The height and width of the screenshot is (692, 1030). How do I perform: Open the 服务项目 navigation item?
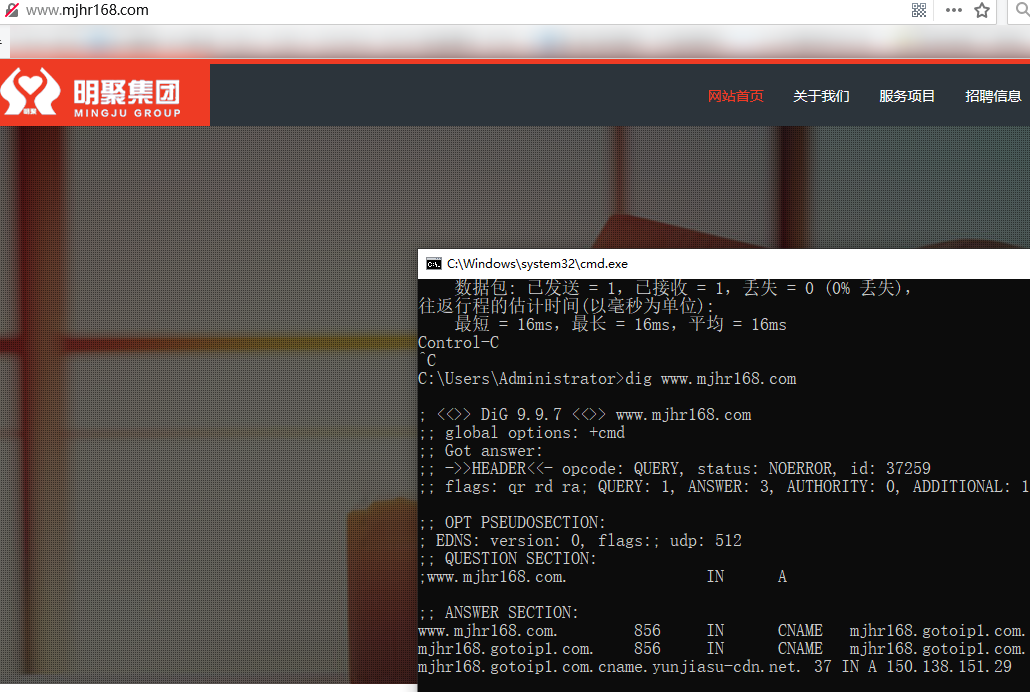point(907,96)
